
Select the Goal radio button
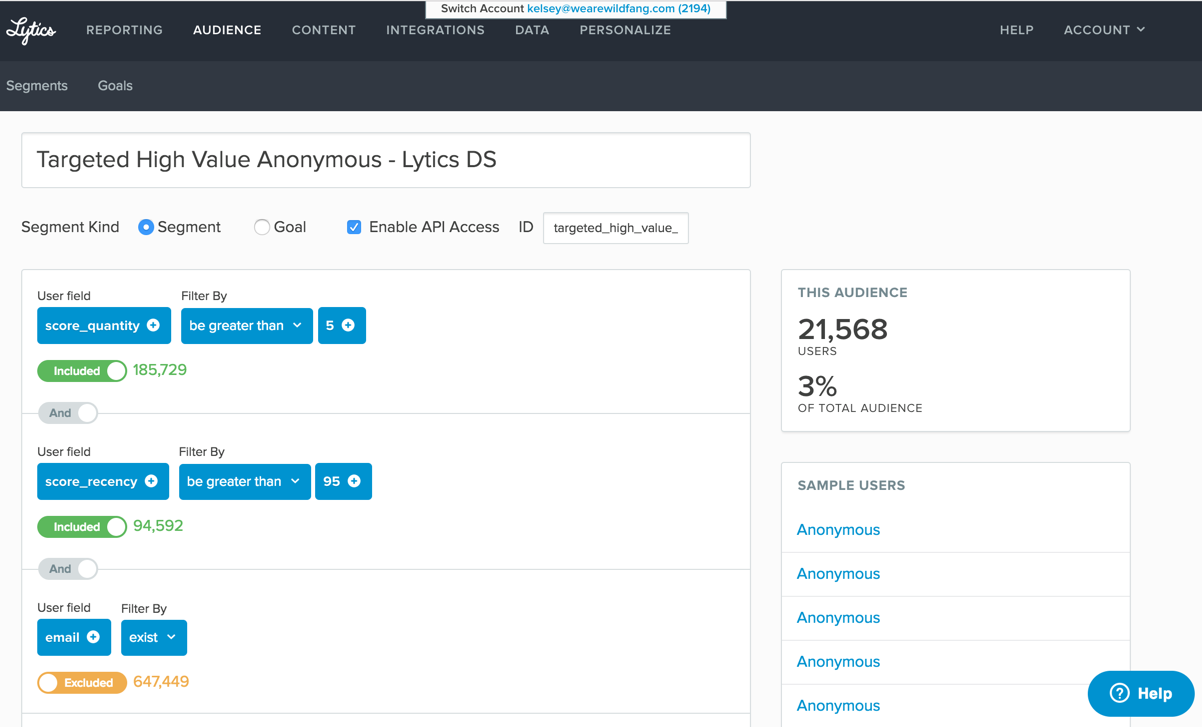click(x=262, y=227)
